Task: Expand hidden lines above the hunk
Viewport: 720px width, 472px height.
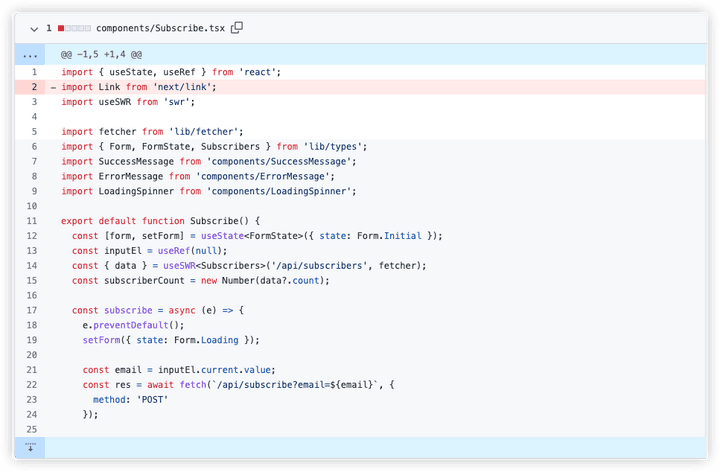Action: click(x=30, y=53)
